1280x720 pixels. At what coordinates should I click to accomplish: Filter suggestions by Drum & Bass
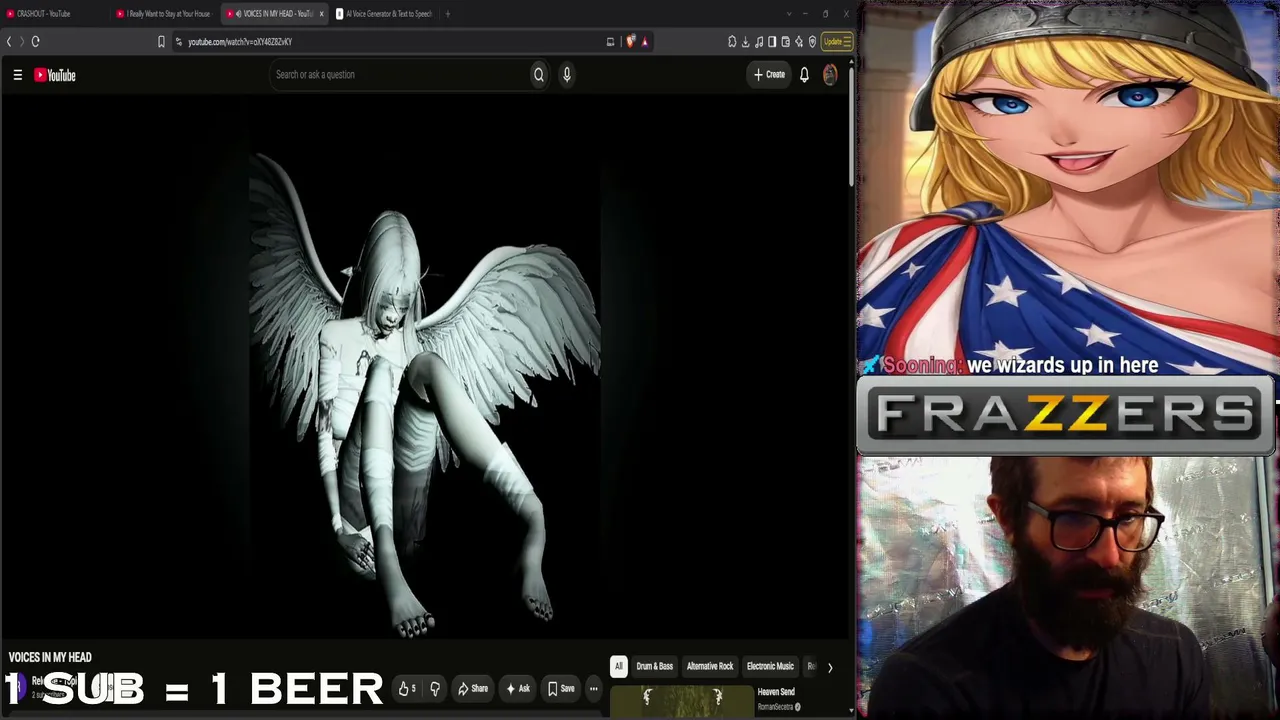point(655,666)
